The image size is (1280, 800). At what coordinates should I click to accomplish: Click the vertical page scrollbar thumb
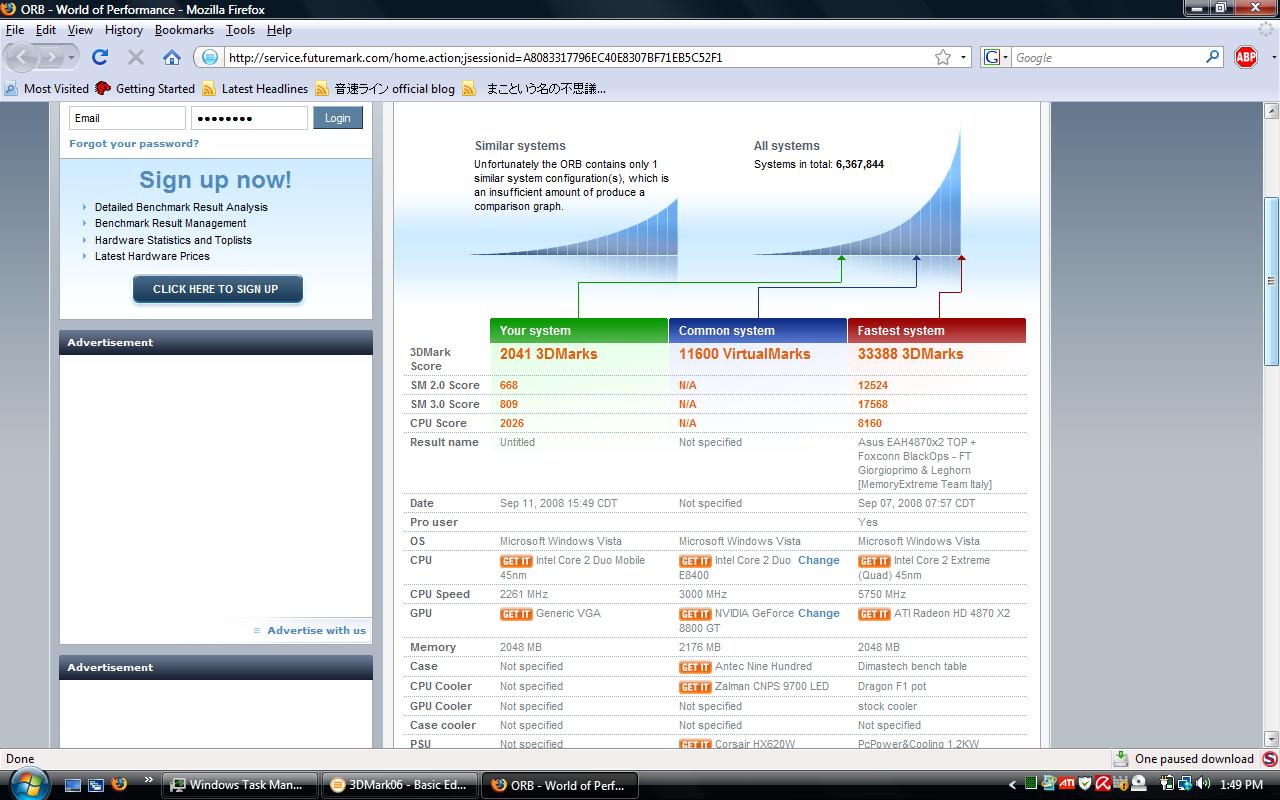(x=1271, y=280)
